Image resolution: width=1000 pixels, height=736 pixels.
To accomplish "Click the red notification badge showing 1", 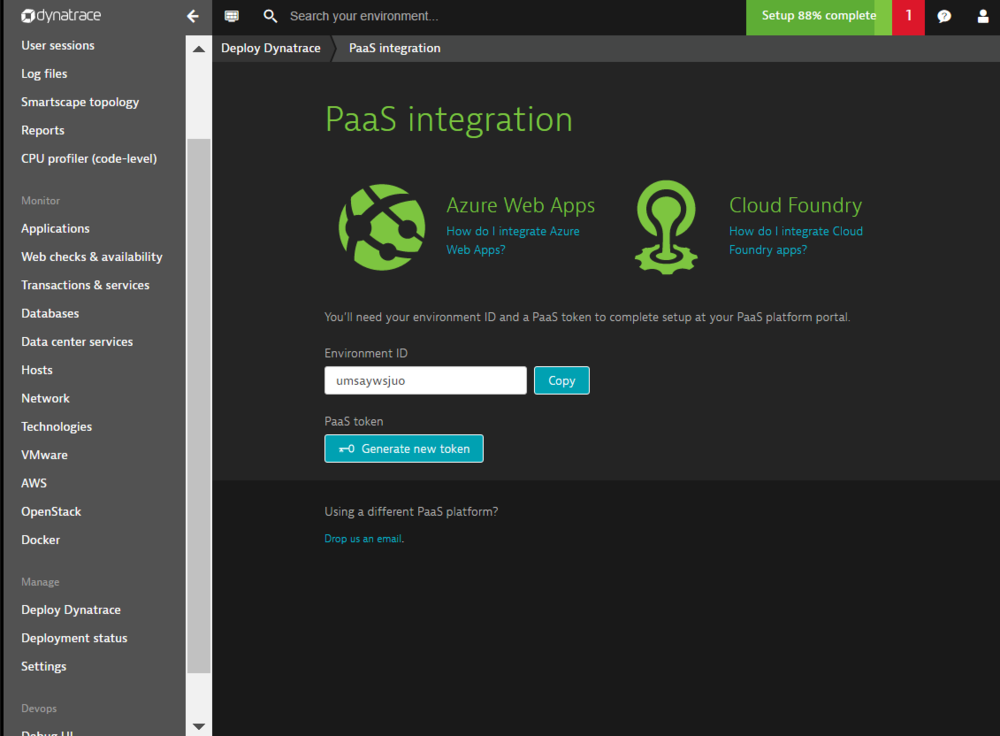I will [908, 17].
